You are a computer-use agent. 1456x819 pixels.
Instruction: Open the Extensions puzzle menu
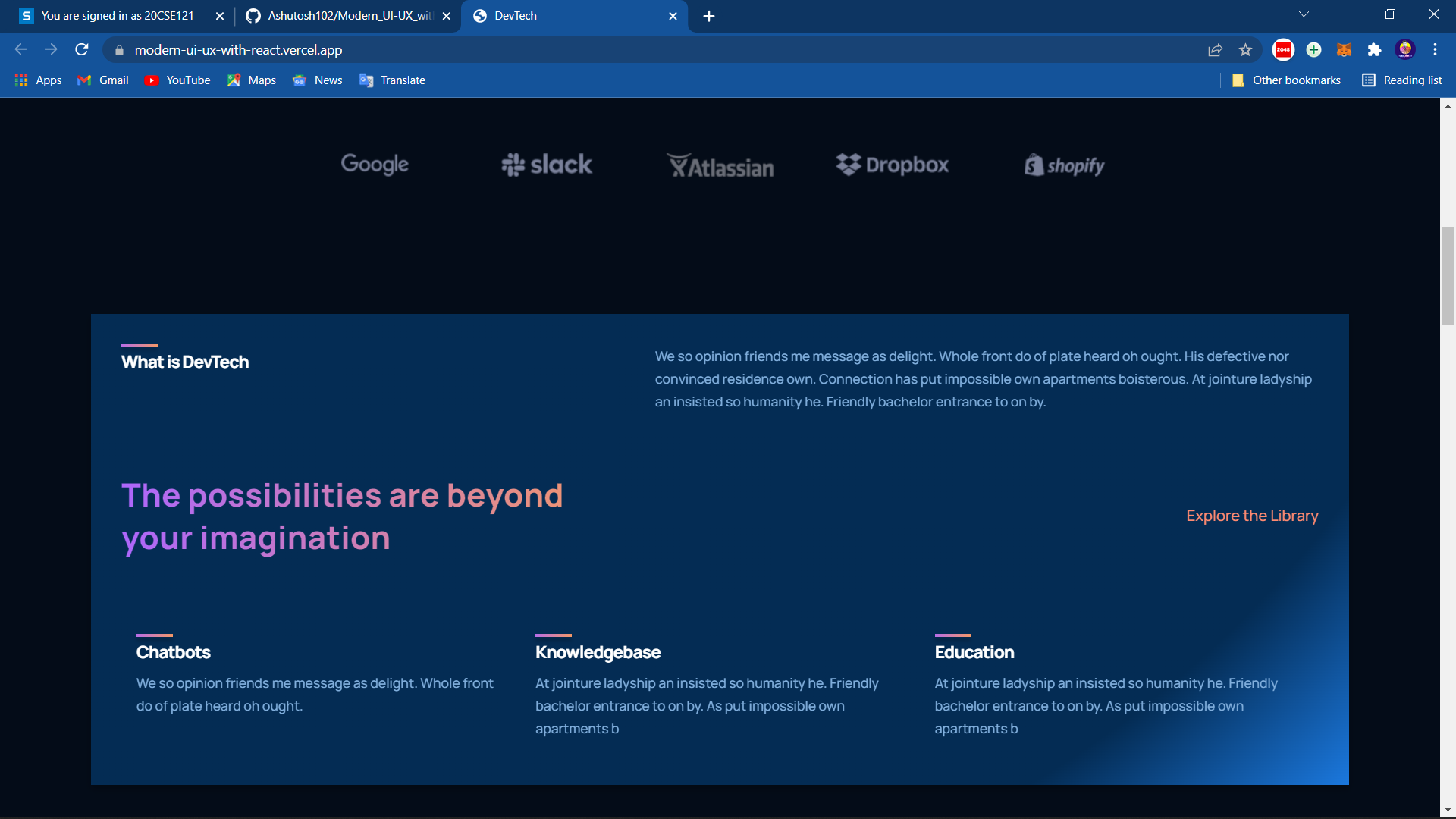(x=1374, y=50)
